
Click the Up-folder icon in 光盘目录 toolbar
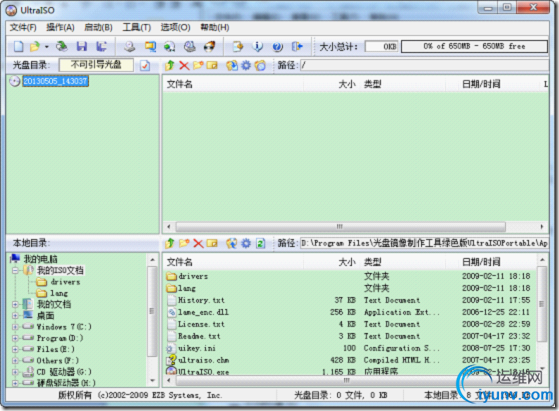pos(170,65)
